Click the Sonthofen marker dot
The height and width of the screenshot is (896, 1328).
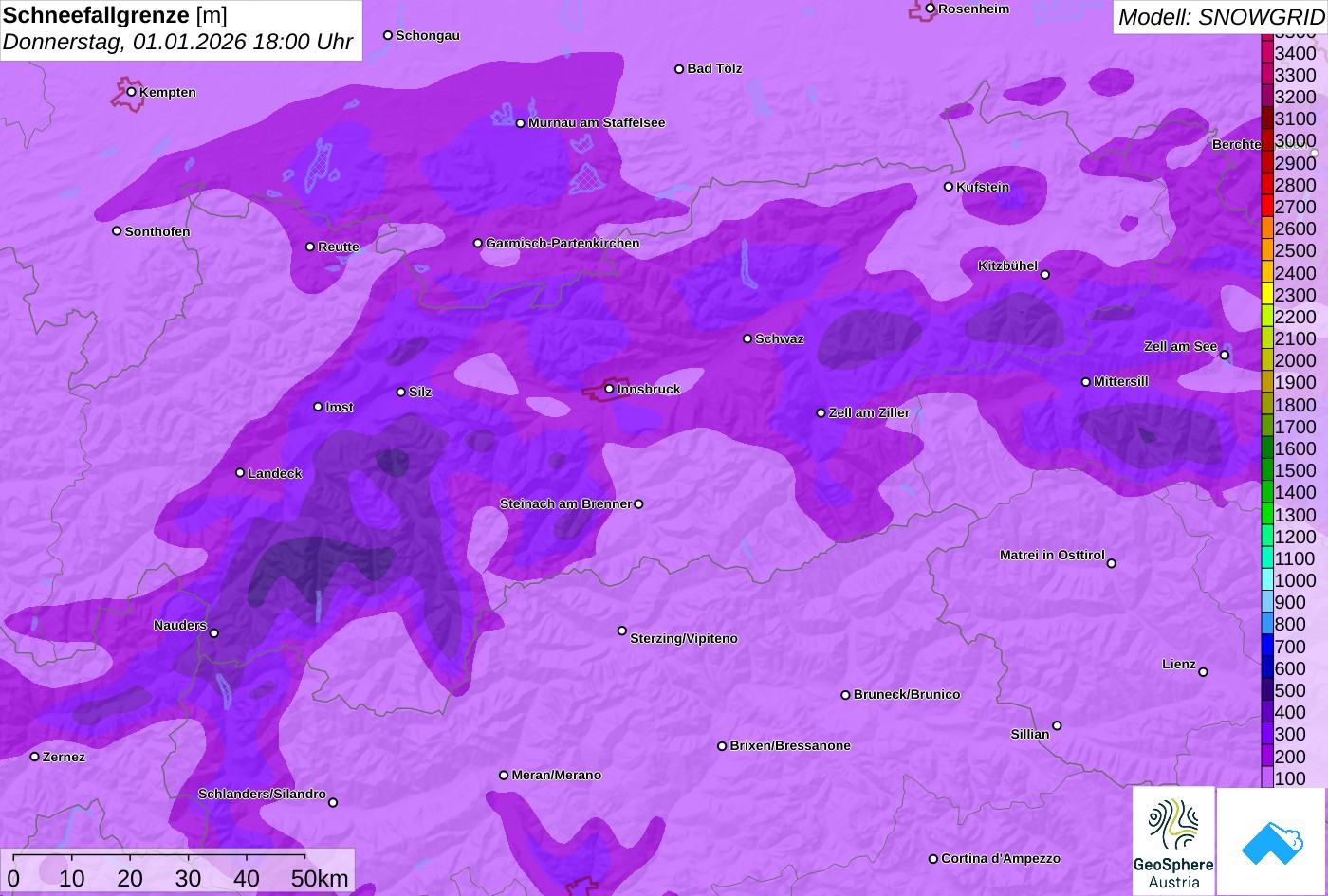click(x=118, y=231)
